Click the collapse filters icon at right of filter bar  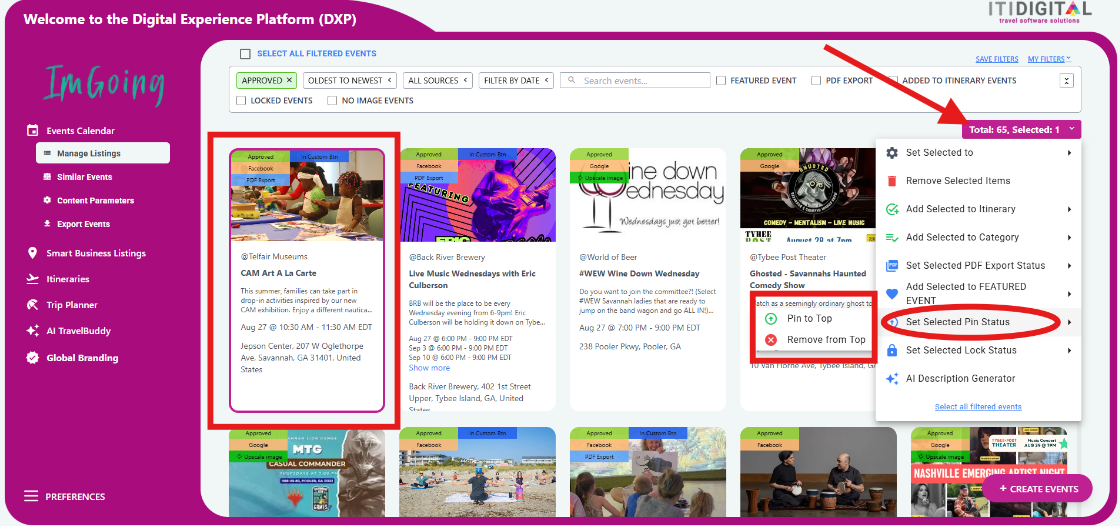coord(1066,81)
